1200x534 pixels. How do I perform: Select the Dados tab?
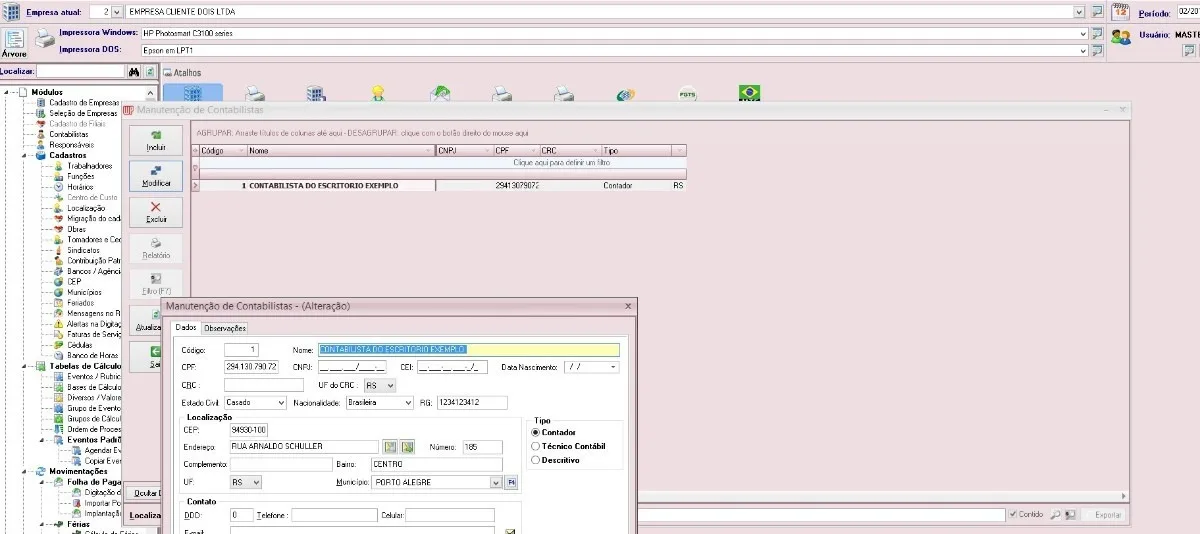[x=186, y=328]
